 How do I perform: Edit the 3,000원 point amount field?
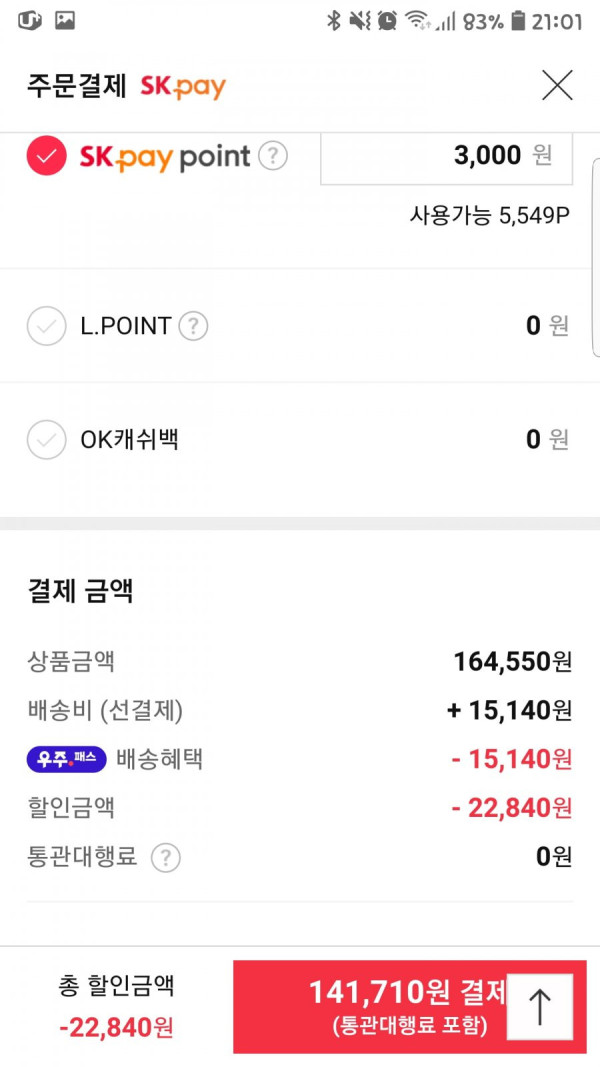click(446, 157)
